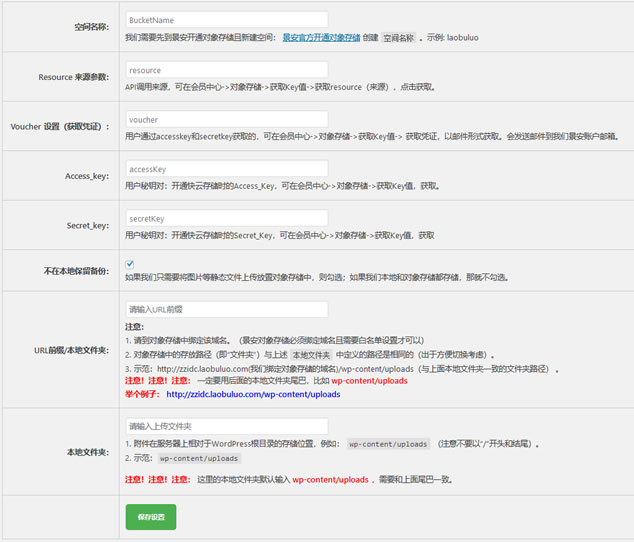Image resolution: width=634 pixels, height=542 pixels.
Task: Click the blue zzidc.laobuluo.com example URL
Action: [x=253, y=394]
